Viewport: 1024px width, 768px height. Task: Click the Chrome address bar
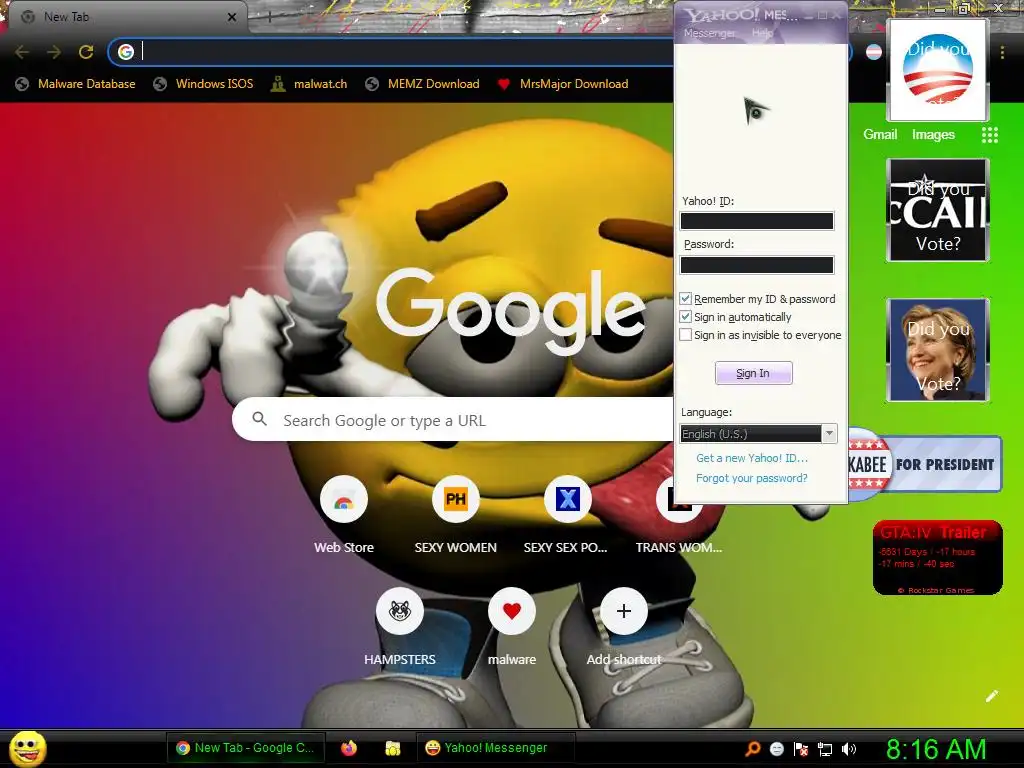click(392, 52)
